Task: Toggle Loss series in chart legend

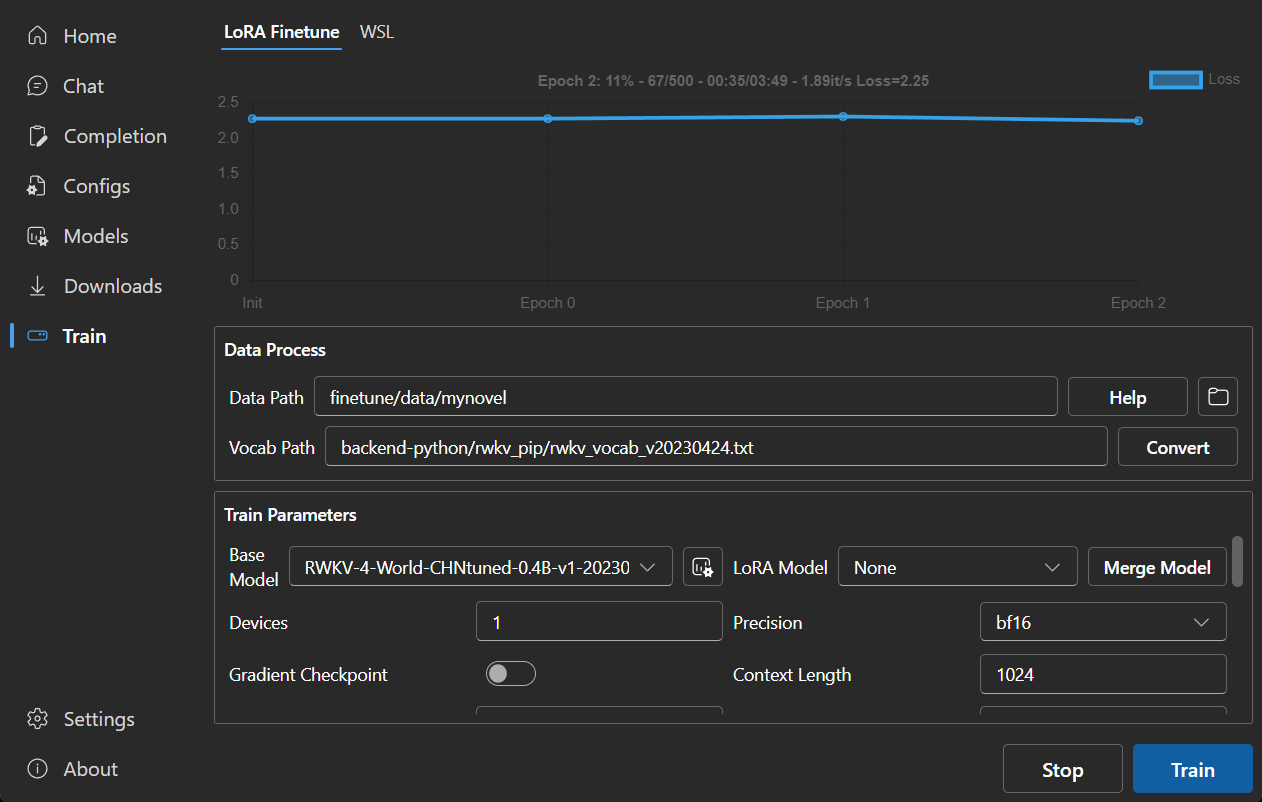Action: point(1175,80)
